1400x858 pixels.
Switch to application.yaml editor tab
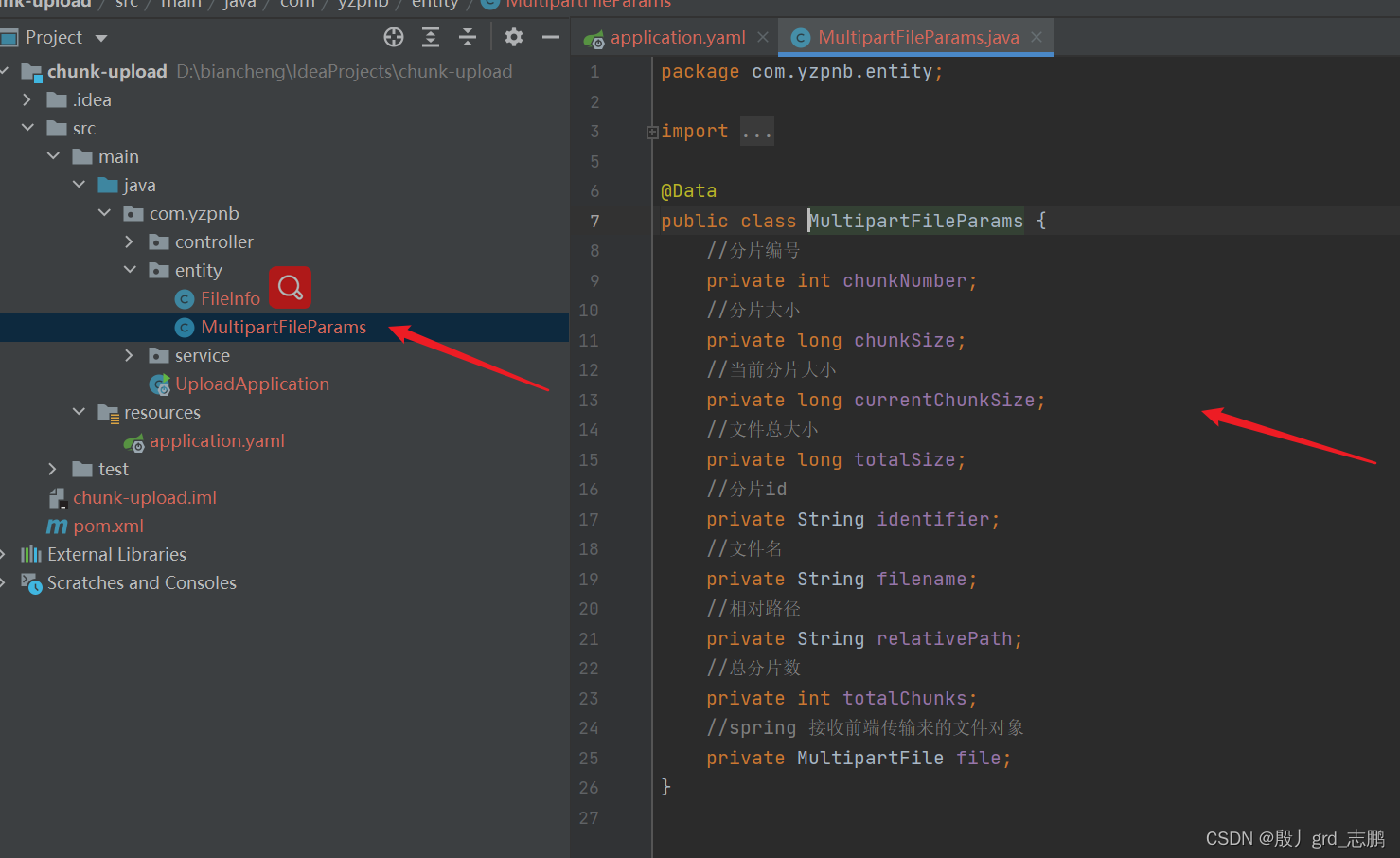pyautogui.click(x=678, y=37)
